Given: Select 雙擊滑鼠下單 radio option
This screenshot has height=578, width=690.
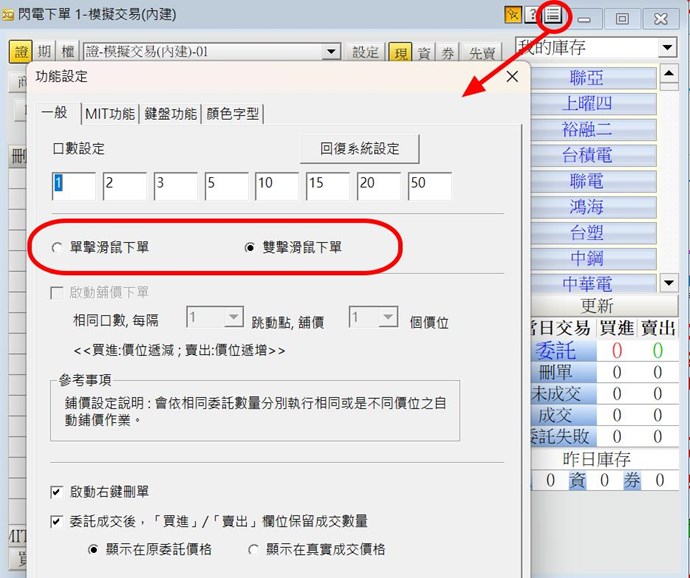Looking at the screenshot, I should tap(250, 247).
